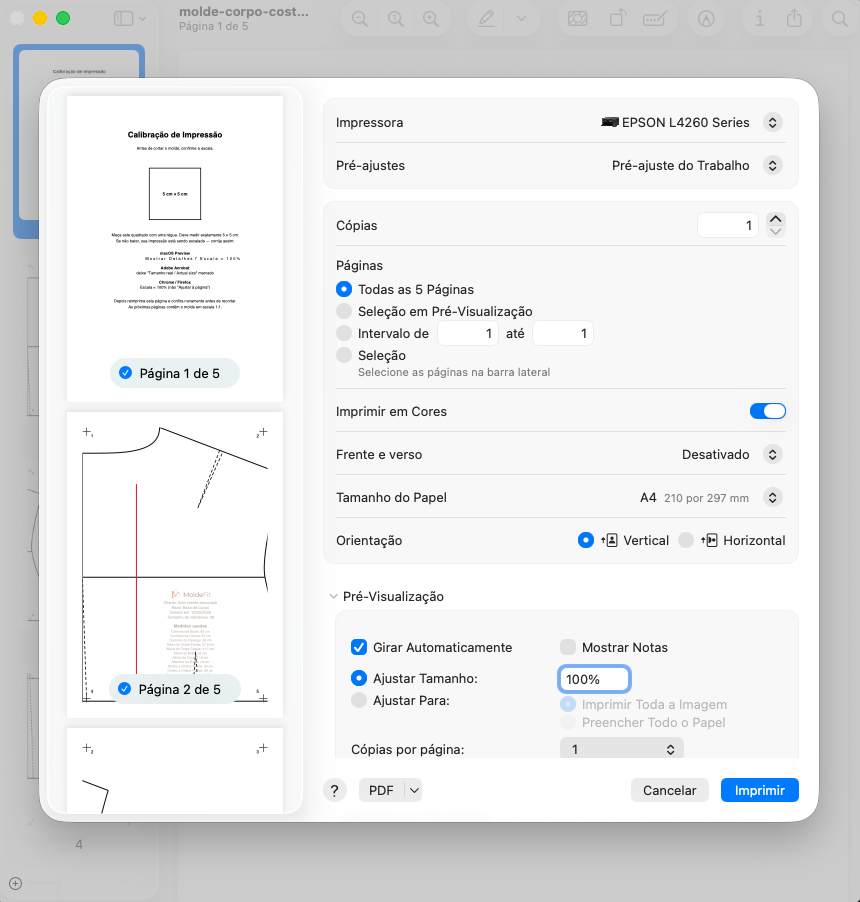Click the redact tool icon in Preview toolbar
This screenshot has width=860, height=902.
578,19
